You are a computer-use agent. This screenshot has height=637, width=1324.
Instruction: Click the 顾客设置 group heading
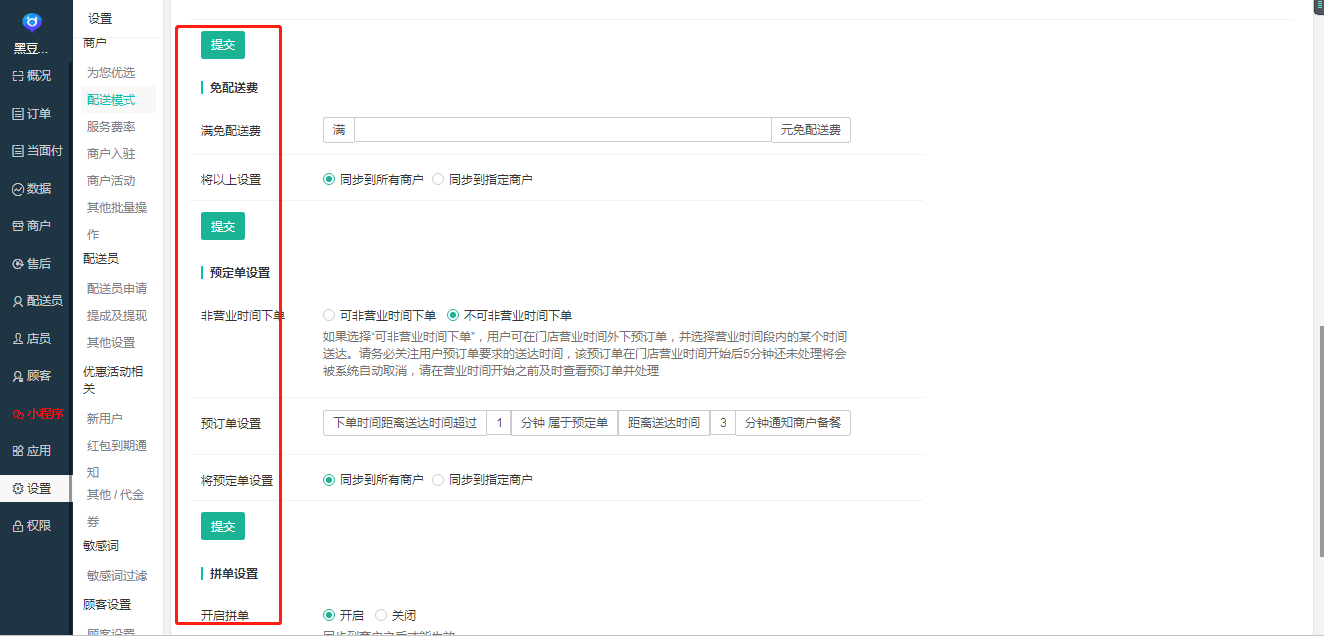[x=107, y=605]
